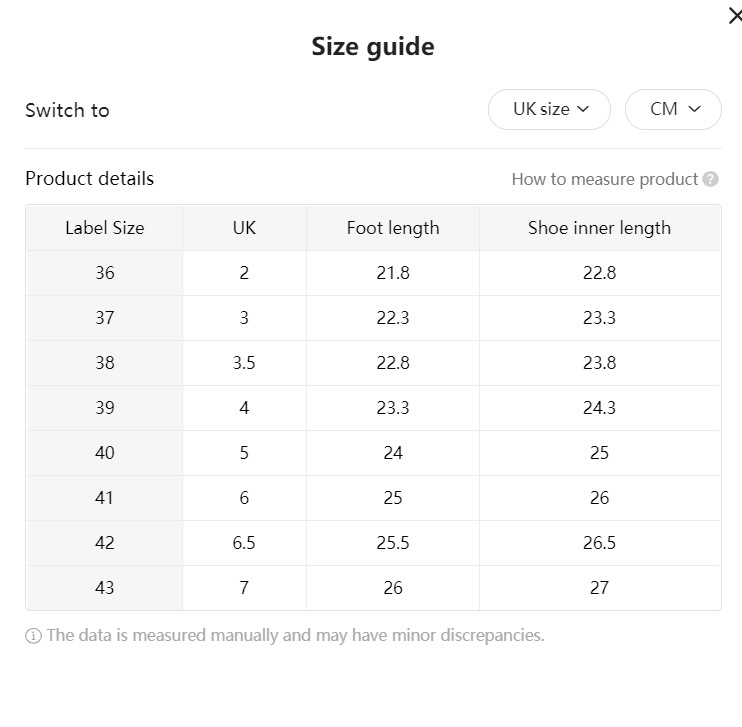Image resolution: width=742 pixels, height=727 pixels.
Task: Select label size 38 cell
Action: coord(104,363)
